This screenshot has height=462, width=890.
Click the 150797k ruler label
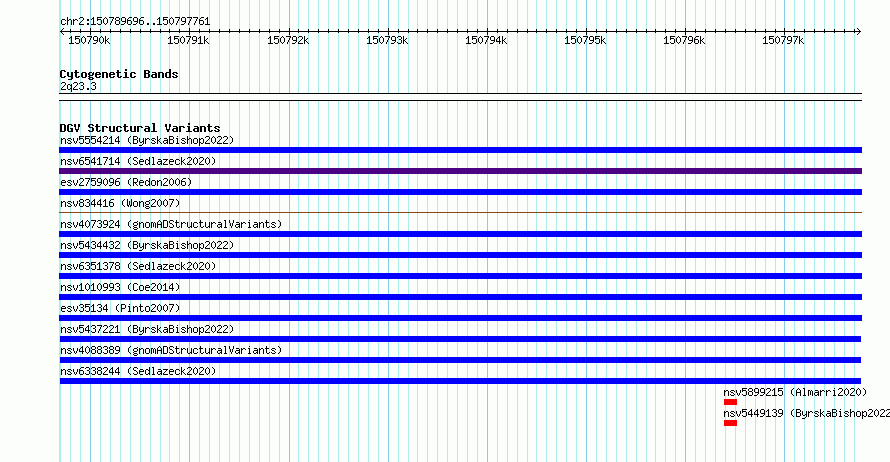click(783, 40)
